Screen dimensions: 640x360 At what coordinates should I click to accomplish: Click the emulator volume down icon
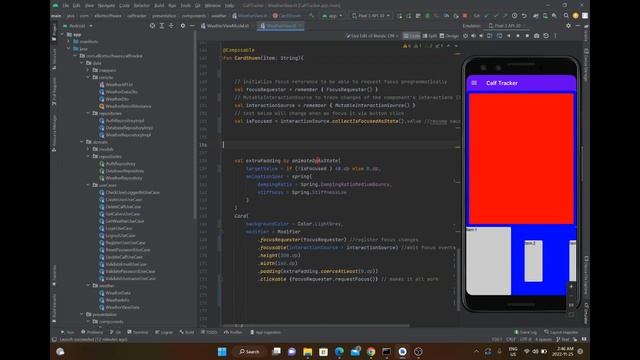coord(481,36)
